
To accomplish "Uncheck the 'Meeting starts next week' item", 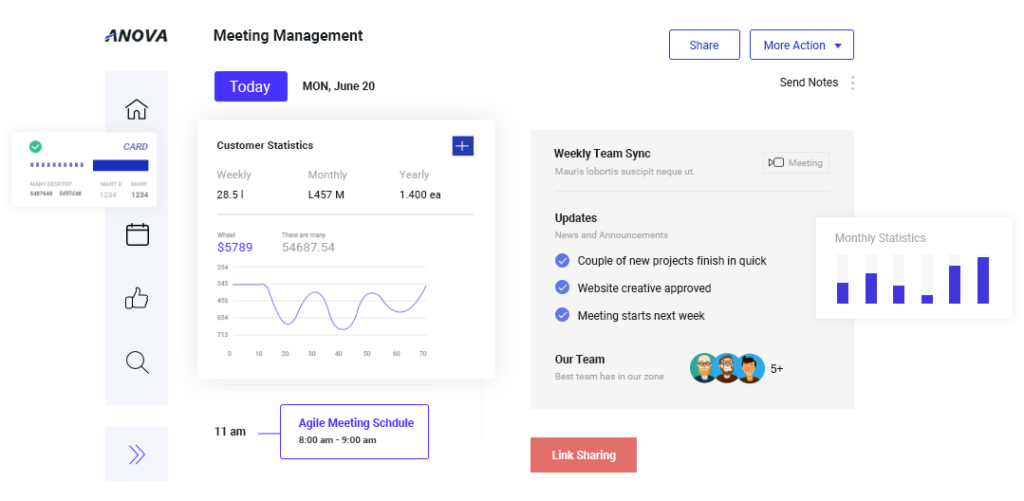I will pos(562,315).
